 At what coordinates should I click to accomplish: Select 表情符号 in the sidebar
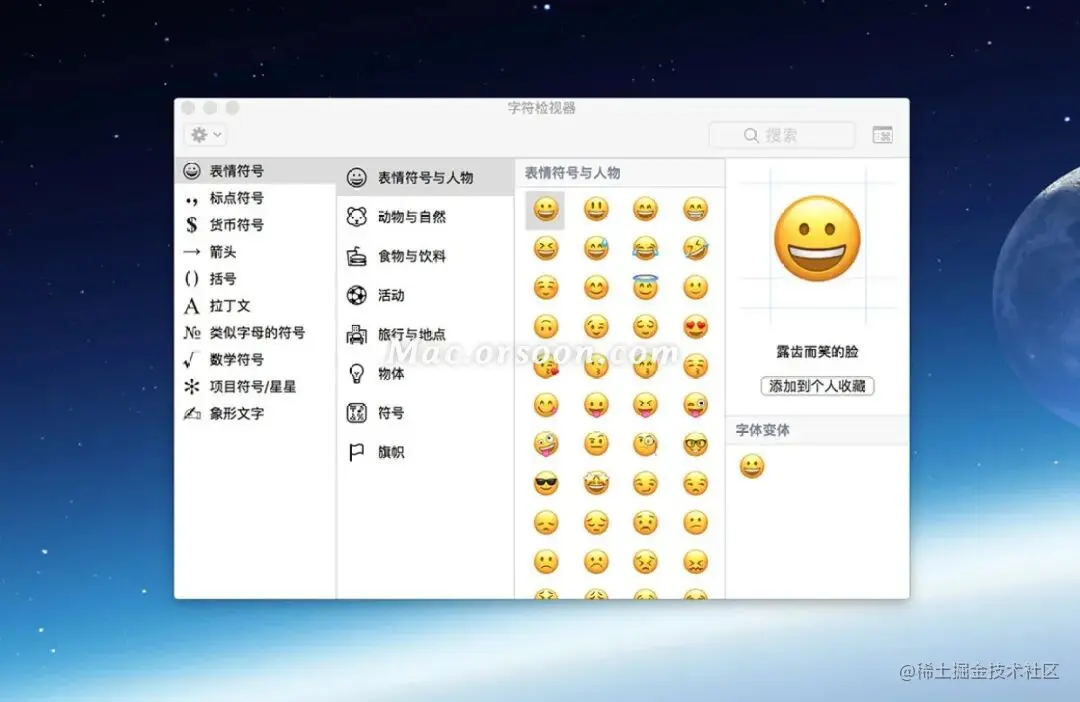coord(255,171)
